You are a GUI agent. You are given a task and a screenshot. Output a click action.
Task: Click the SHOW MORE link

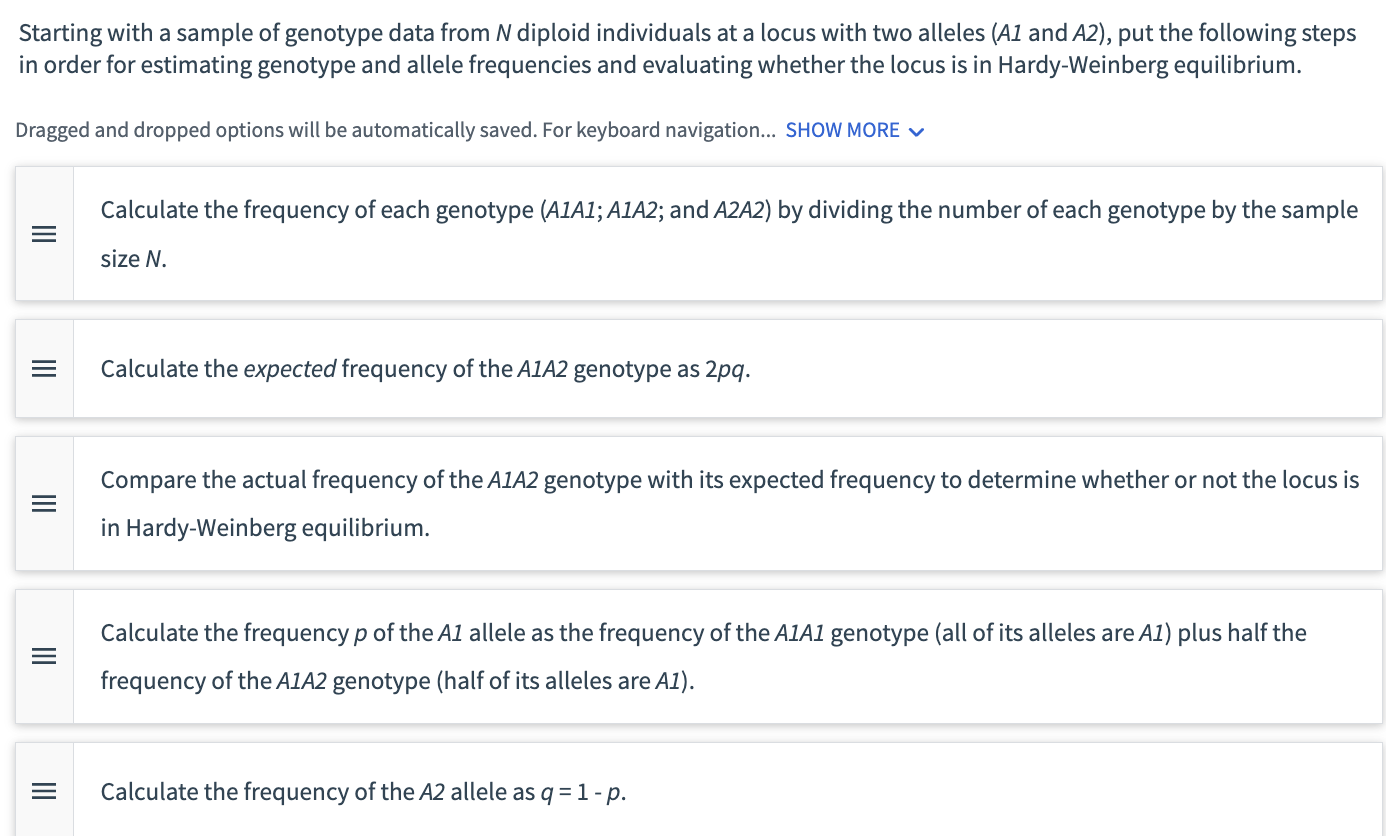point(843,130)
